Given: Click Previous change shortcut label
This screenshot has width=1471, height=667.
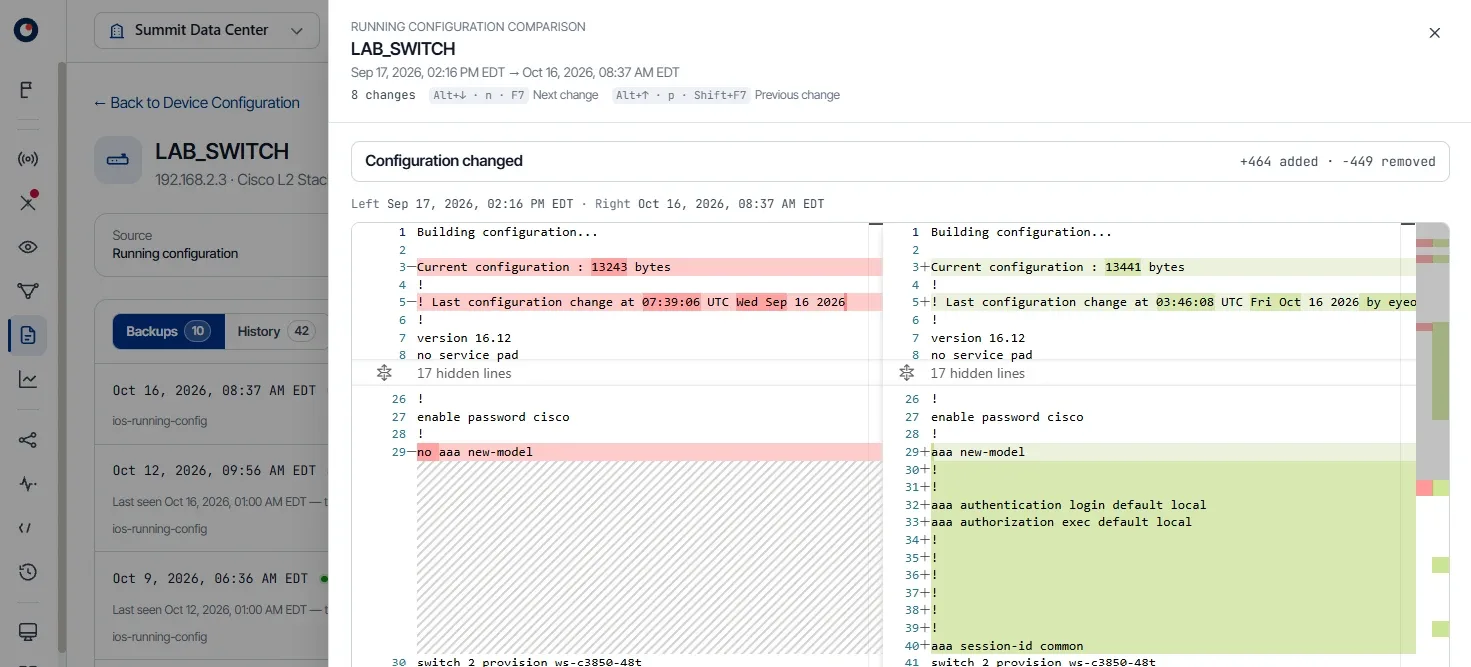Looking at the screenshot, I should pyautogui.click(x=797, y=95).
